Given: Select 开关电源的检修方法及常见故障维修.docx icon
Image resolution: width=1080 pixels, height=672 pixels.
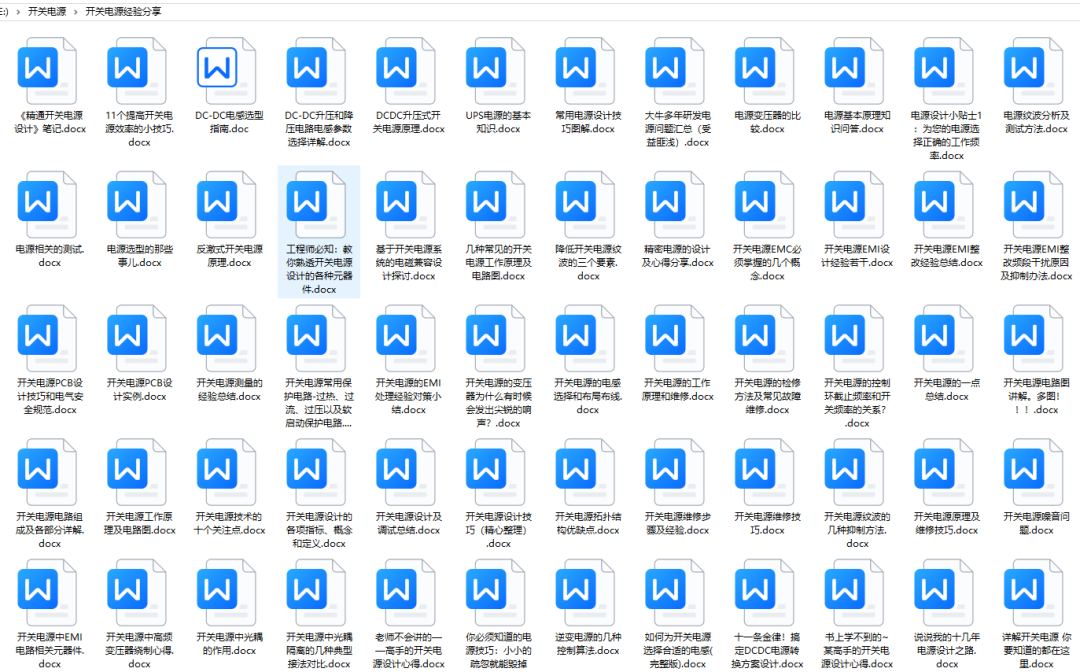Looking at the screenshot, I should 764,339.
